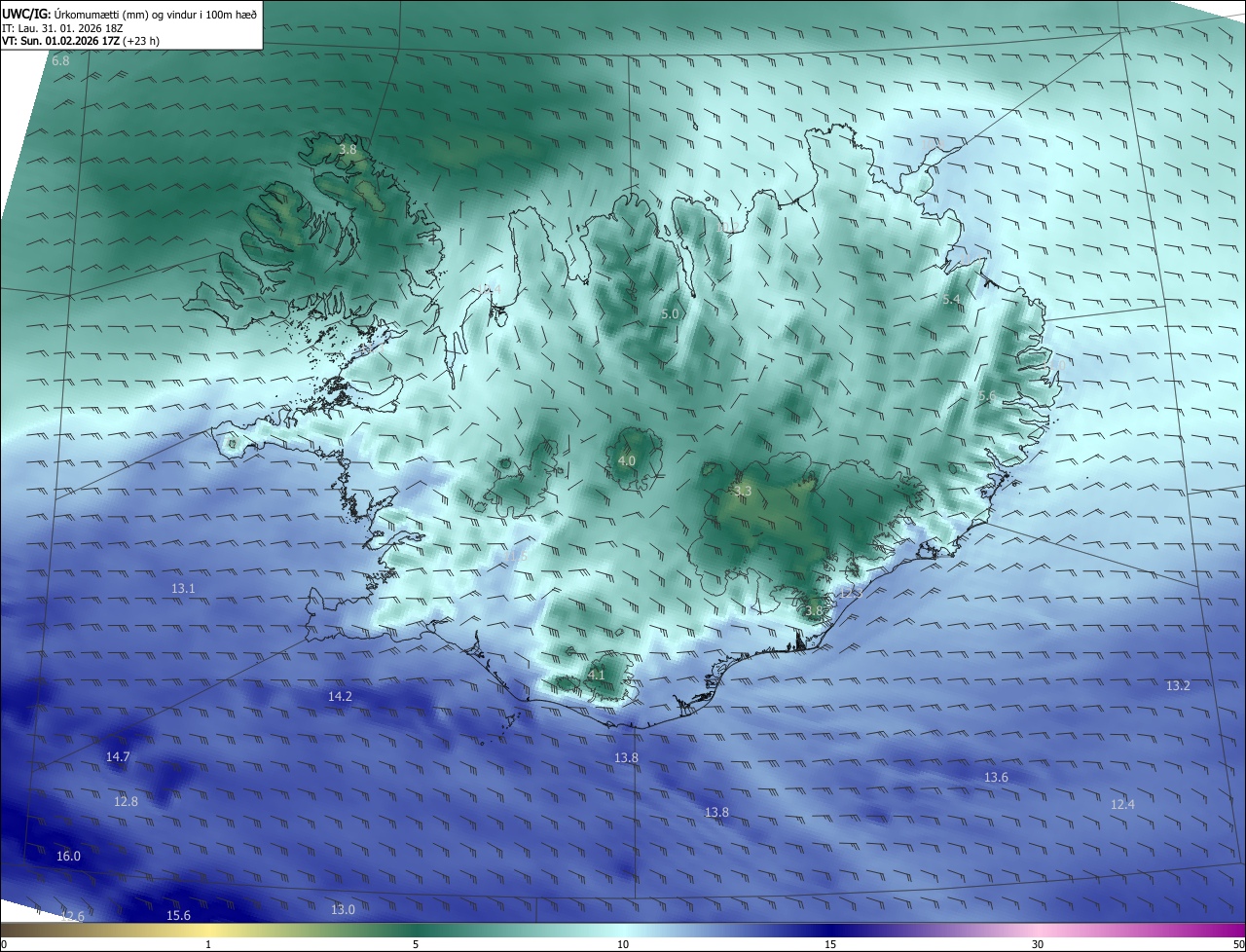Click the color scale tick labeled 50
Viewport: 1246px width, 952px height.
tap(1238, 944)
